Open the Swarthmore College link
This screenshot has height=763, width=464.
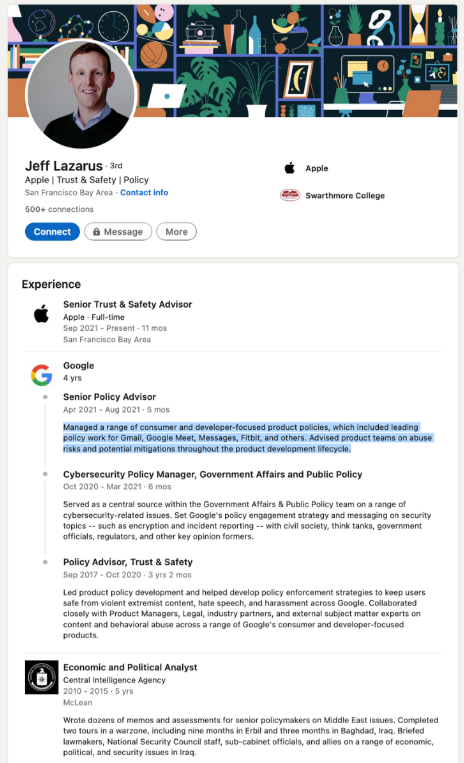point(345,196)
